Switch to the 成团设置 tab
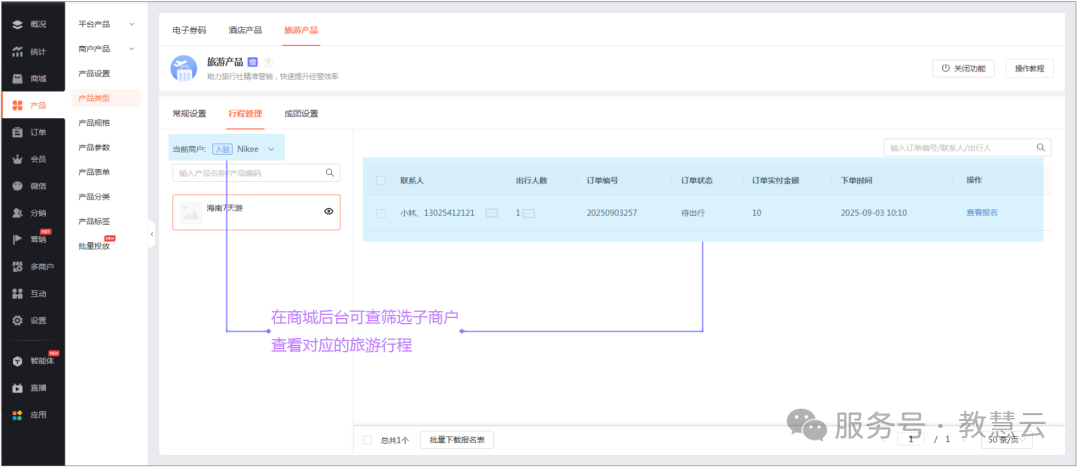This screenshot has height=468, width=1080. tap(301, 114)
